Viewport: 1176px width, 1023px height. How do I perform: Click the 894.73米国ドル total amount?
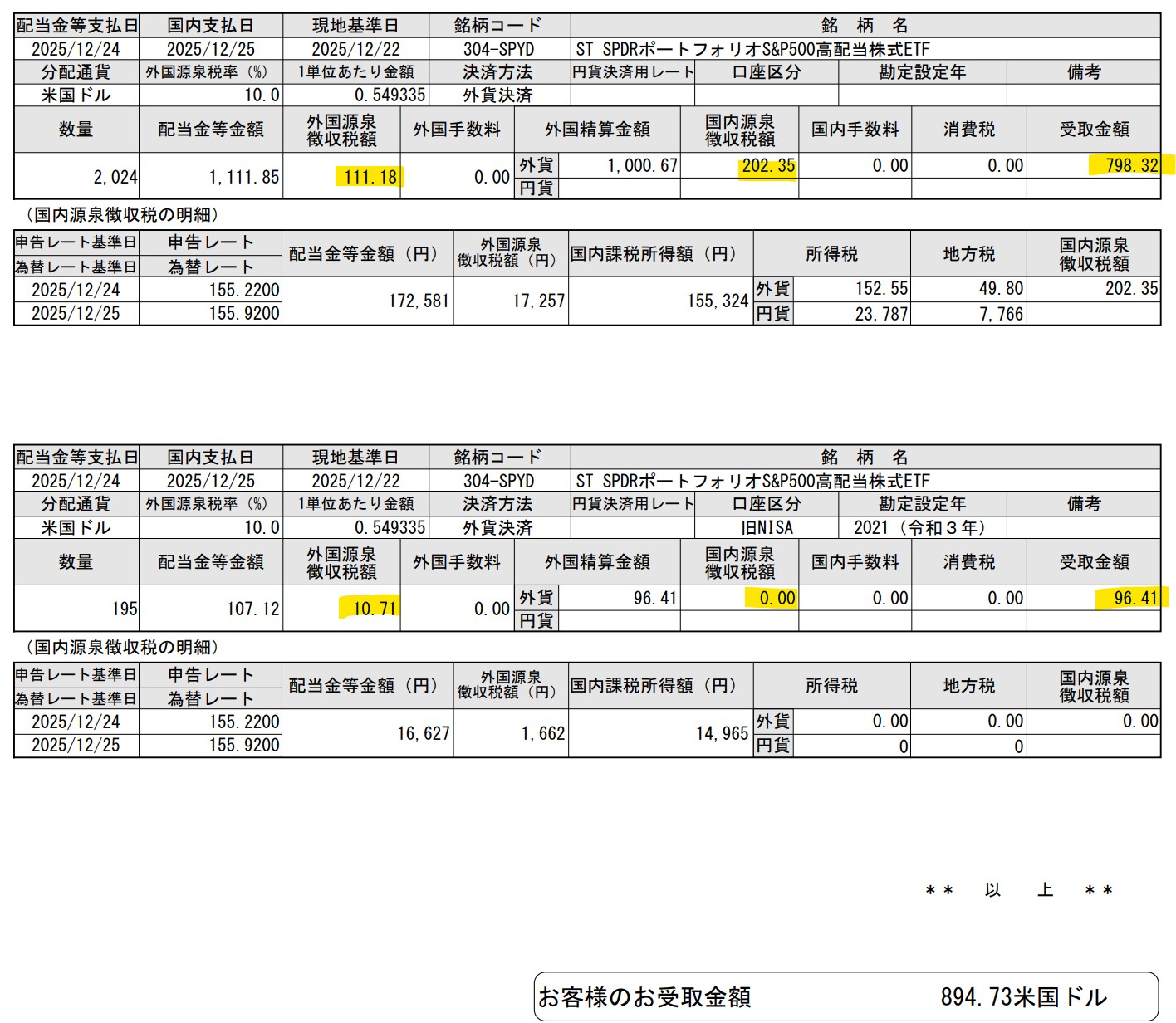point(1023,996)
